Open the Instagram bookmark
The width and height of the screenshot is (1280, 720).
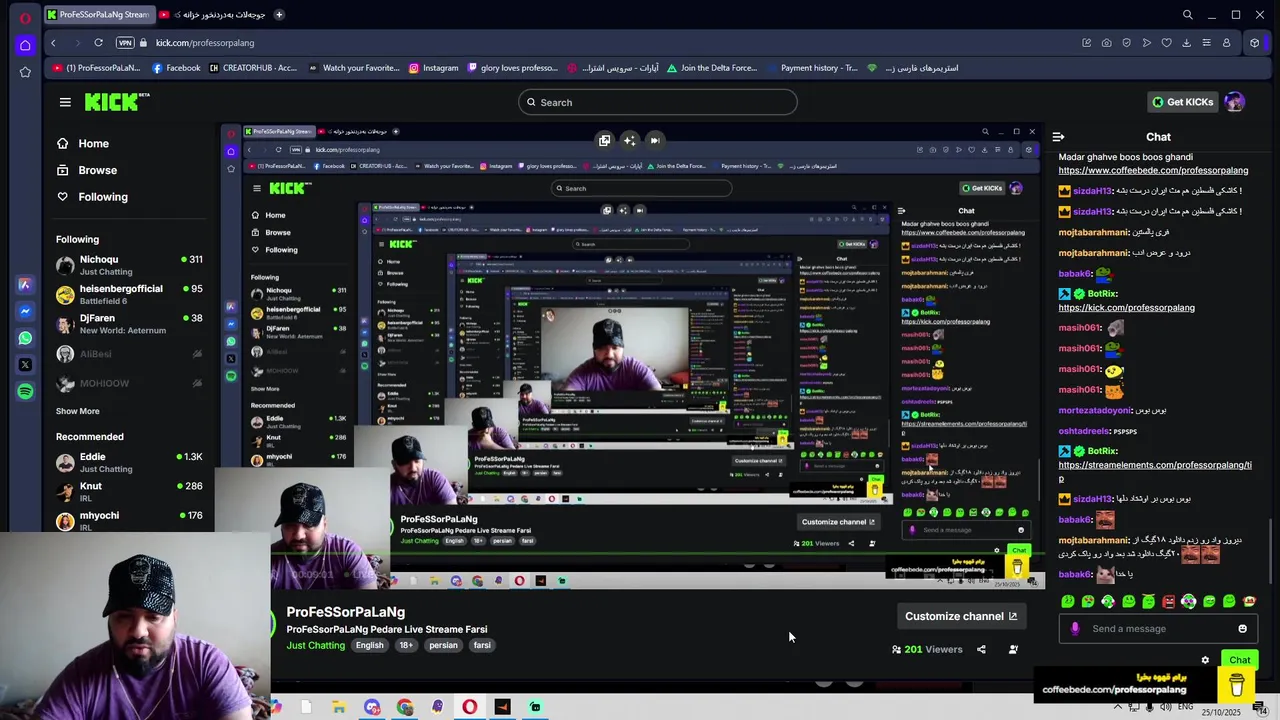433,68
